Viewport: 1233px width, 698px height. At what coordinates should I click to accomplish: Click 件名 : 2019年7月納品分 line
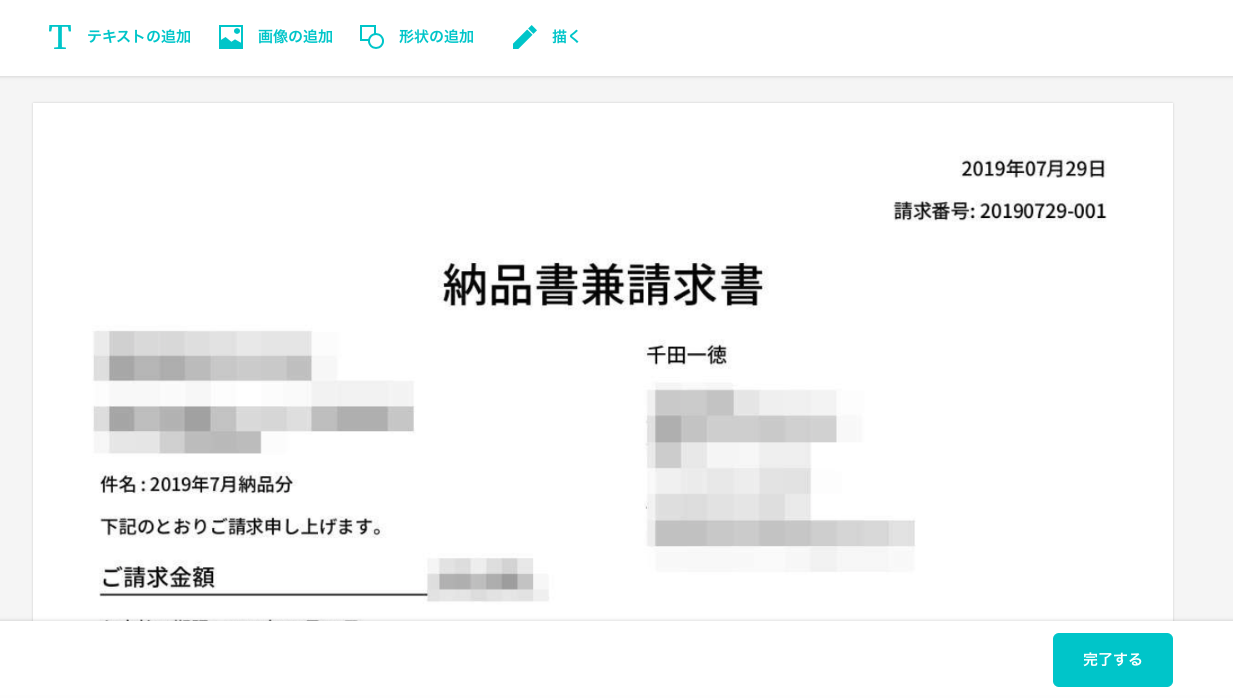(197, 485)
